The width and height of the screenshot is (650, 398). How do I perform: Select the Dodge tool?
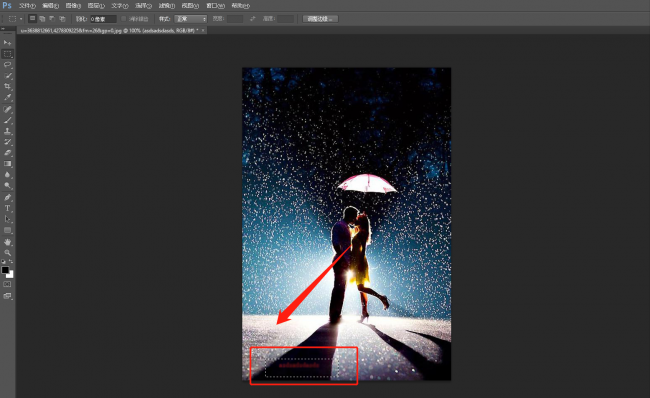[x=7, y=185]
